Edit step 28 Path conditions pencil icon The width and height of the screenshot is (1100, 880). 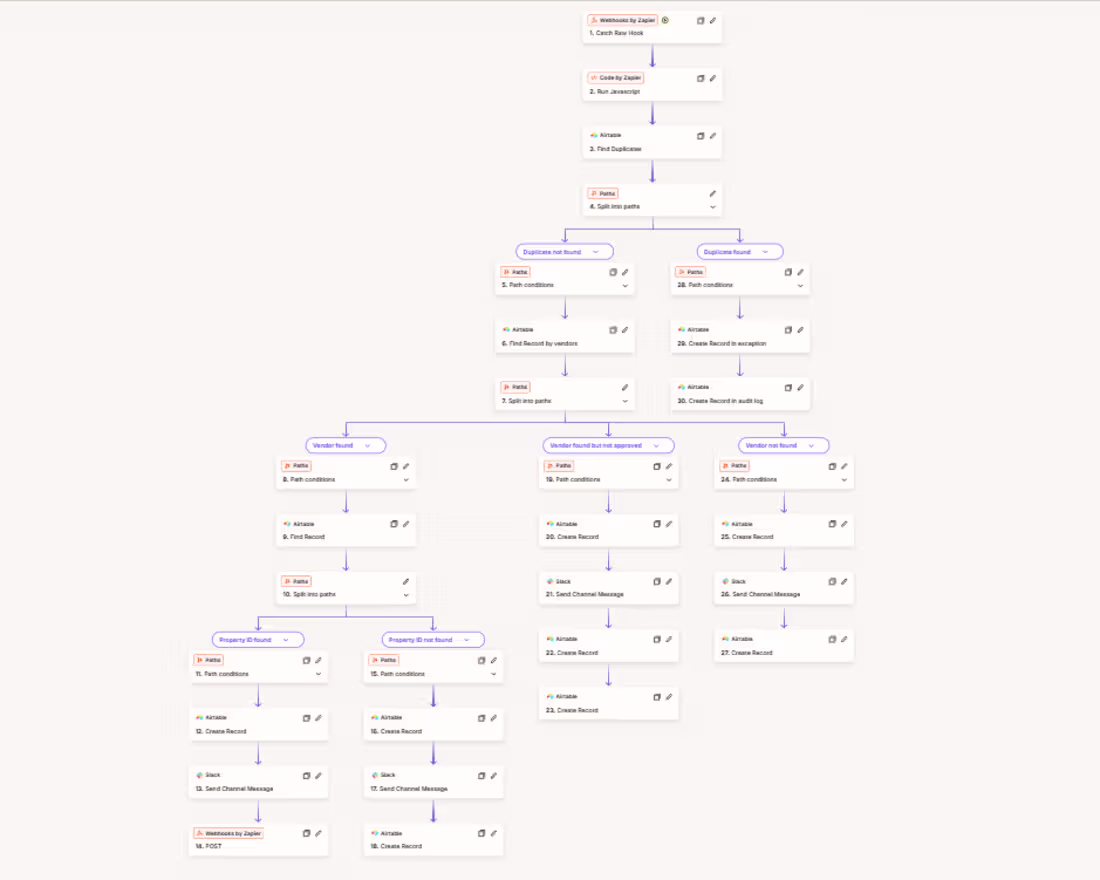(x=800, y=272)
